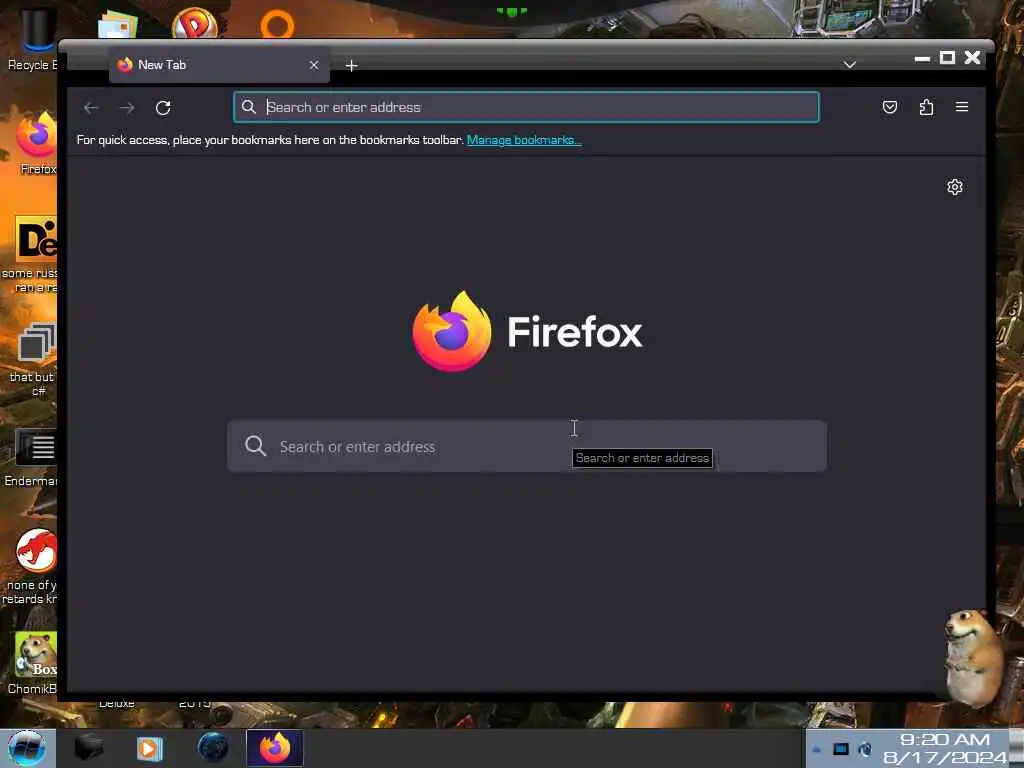Open the Windows Start orb
This screenshot has width=1024, height=768.
26,748
